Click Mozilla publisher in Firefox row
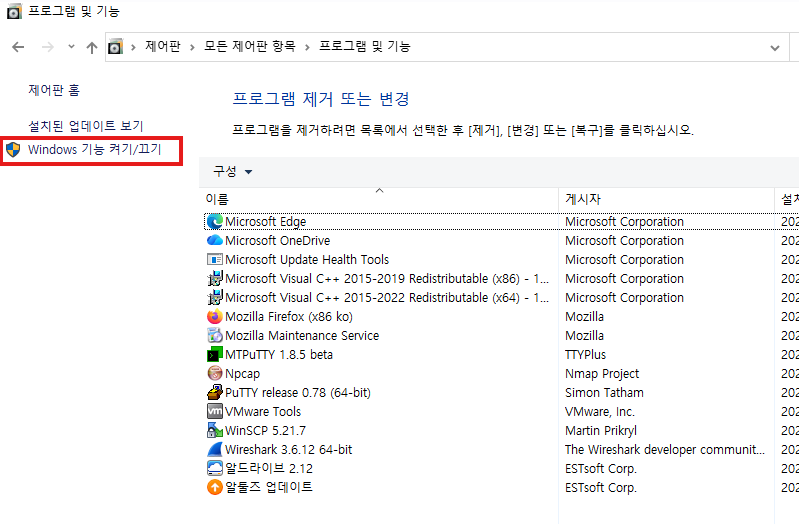 584,316
